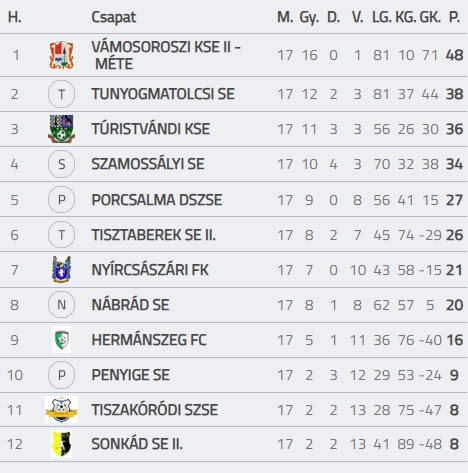The width and height of the screenshot is (468, 473).
Task: Open the Hermánszeg FC green shield logo
Action: click(x=61, y=340)
